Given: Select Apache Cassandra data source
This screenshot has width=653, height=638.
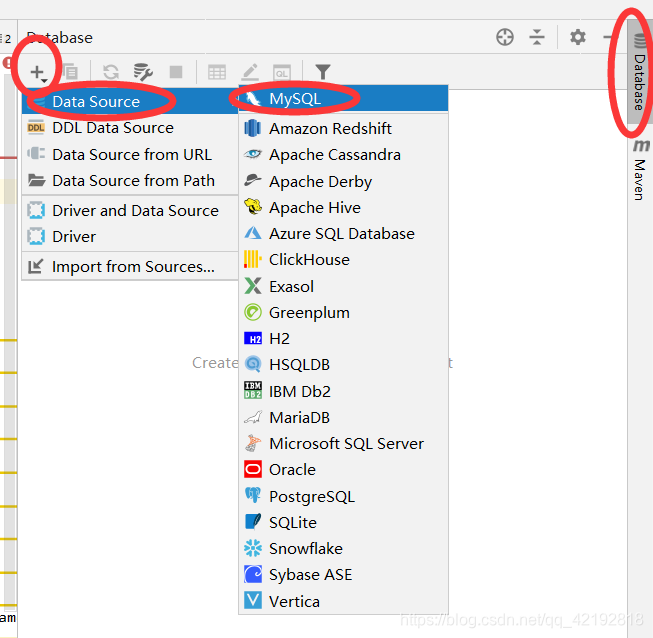Looking at the screenshot, I should 344,155.
